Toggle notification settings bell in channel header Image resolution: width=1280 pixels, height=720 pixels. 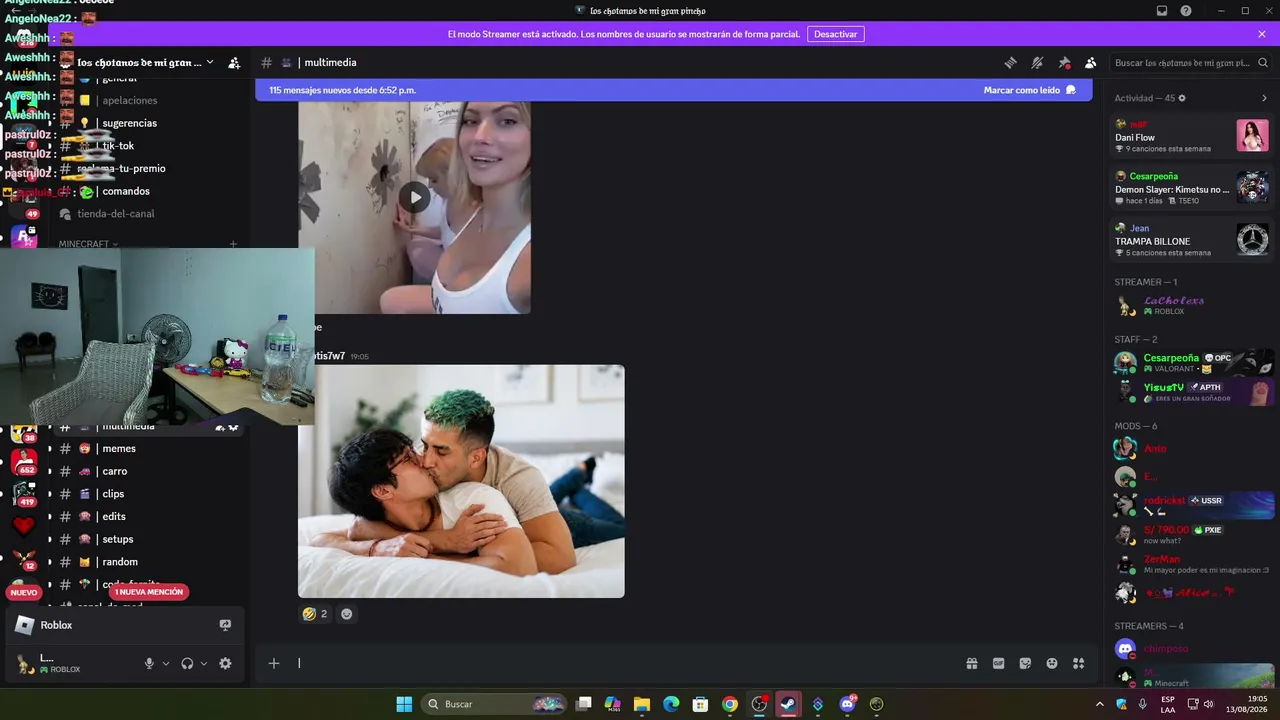pyautogui.click(x=1037, y=62)
